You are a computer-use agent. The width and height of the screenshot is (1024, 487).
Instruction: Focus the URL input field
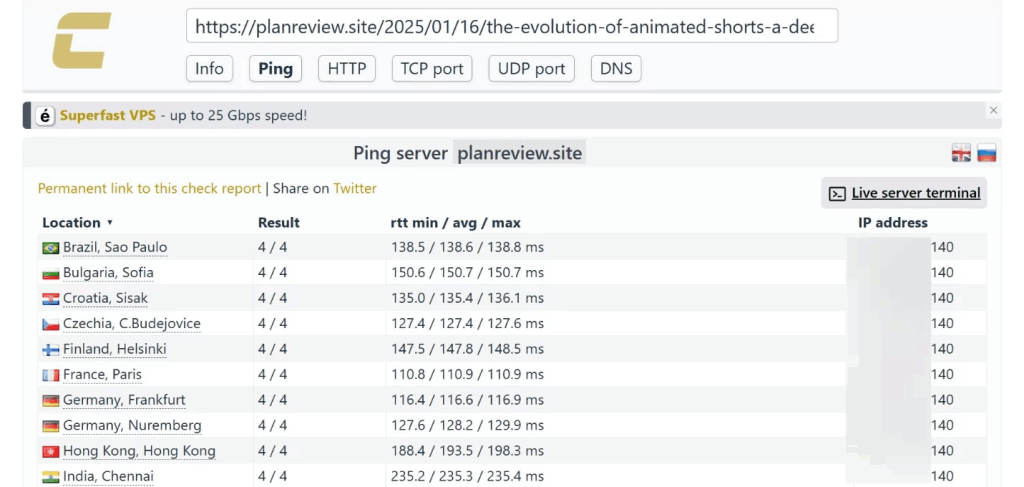pos(511,27)
